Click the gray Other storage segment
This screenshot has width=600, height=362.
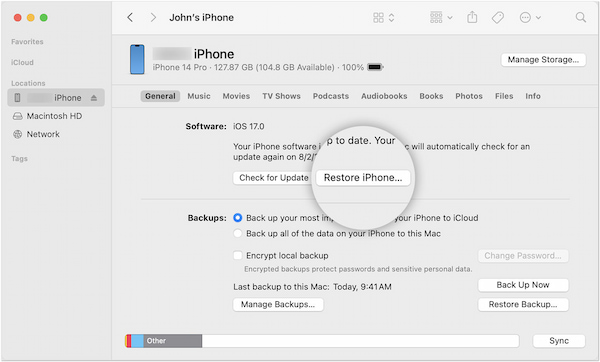(173, 341)
